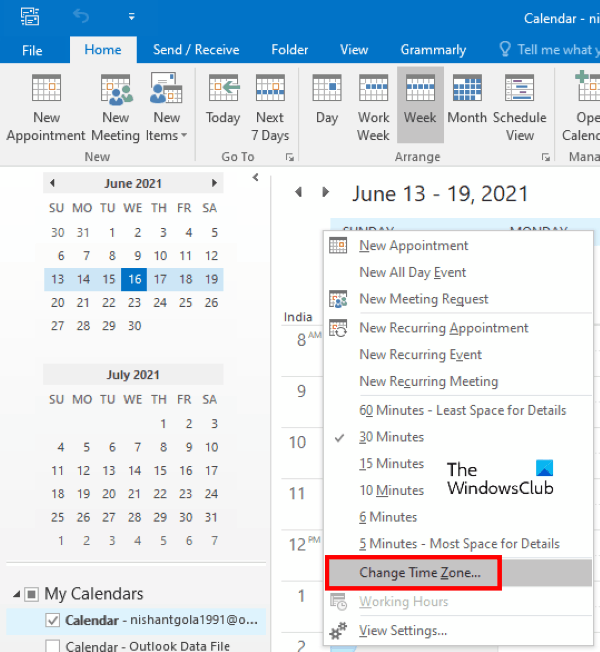Show the Next 7 Days view
The width and height of the screenshot is (600, 652).
(270, 108)
